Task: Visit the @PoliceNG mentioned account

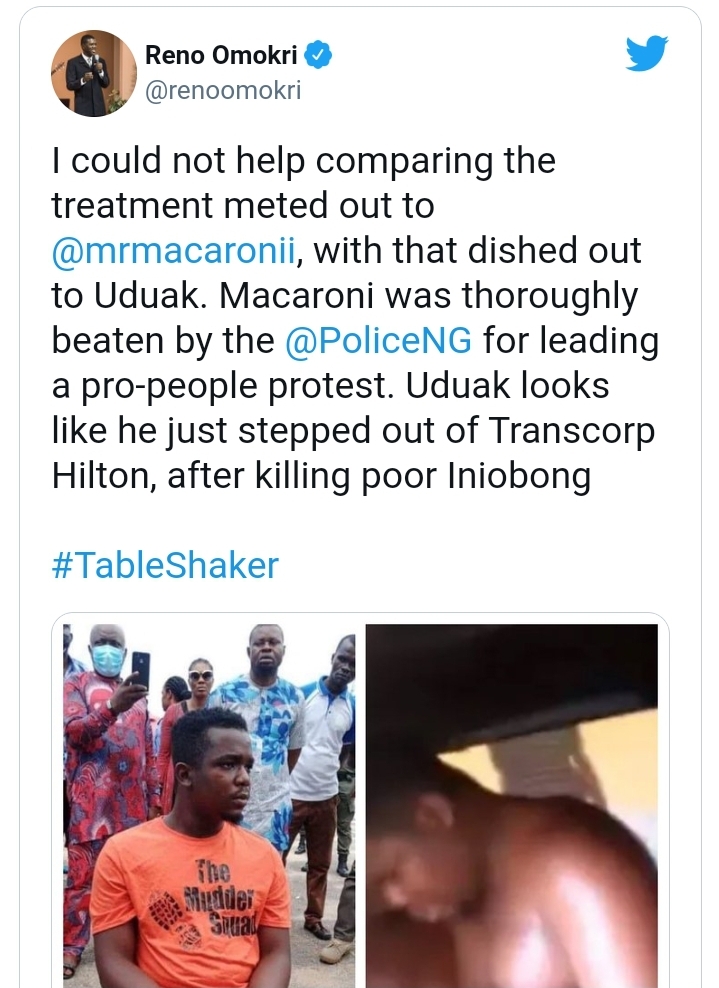Action: pos(379,341)
